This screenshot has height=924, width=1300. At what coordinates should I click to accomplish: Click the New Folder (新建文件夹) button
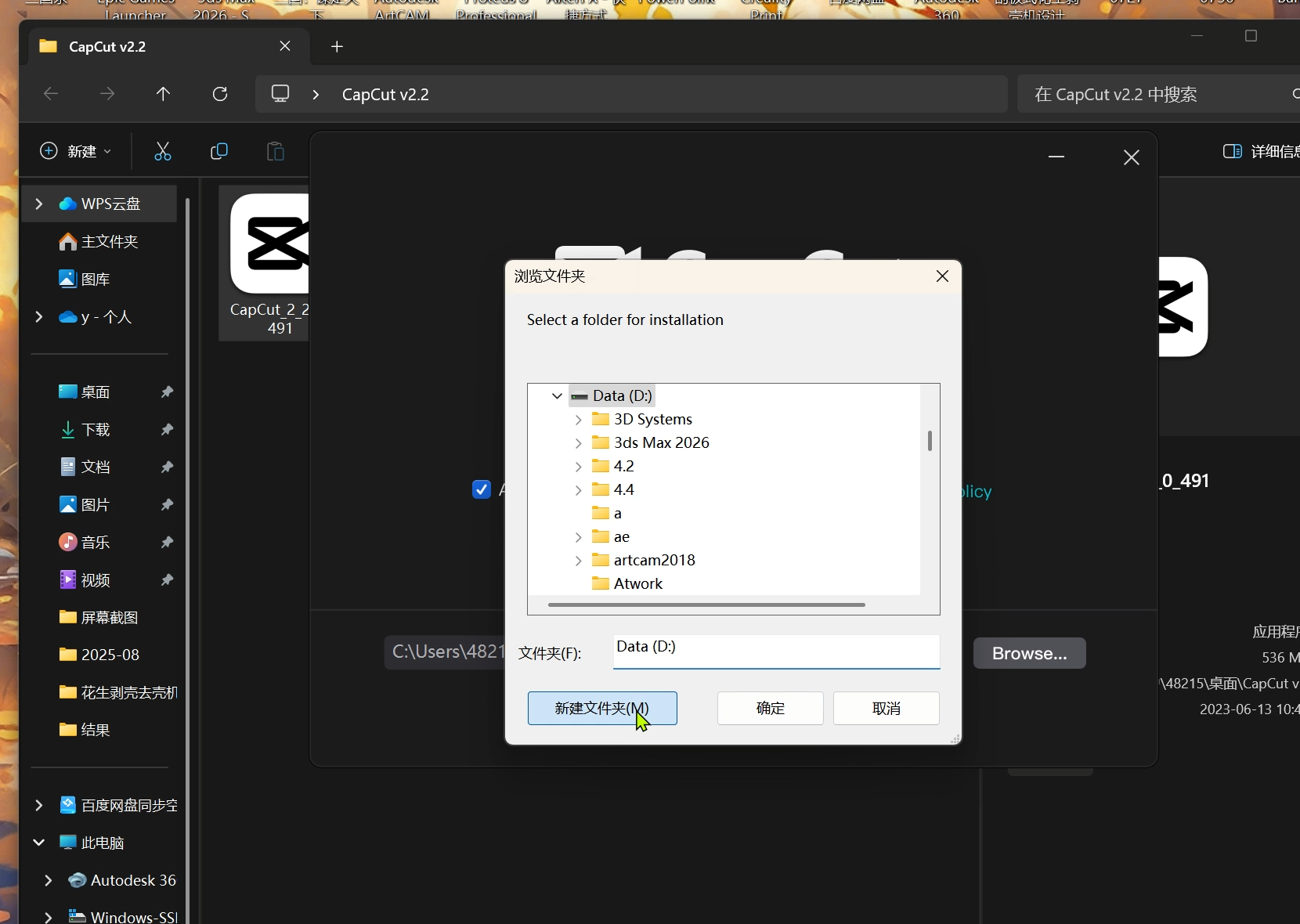(602, 708)
